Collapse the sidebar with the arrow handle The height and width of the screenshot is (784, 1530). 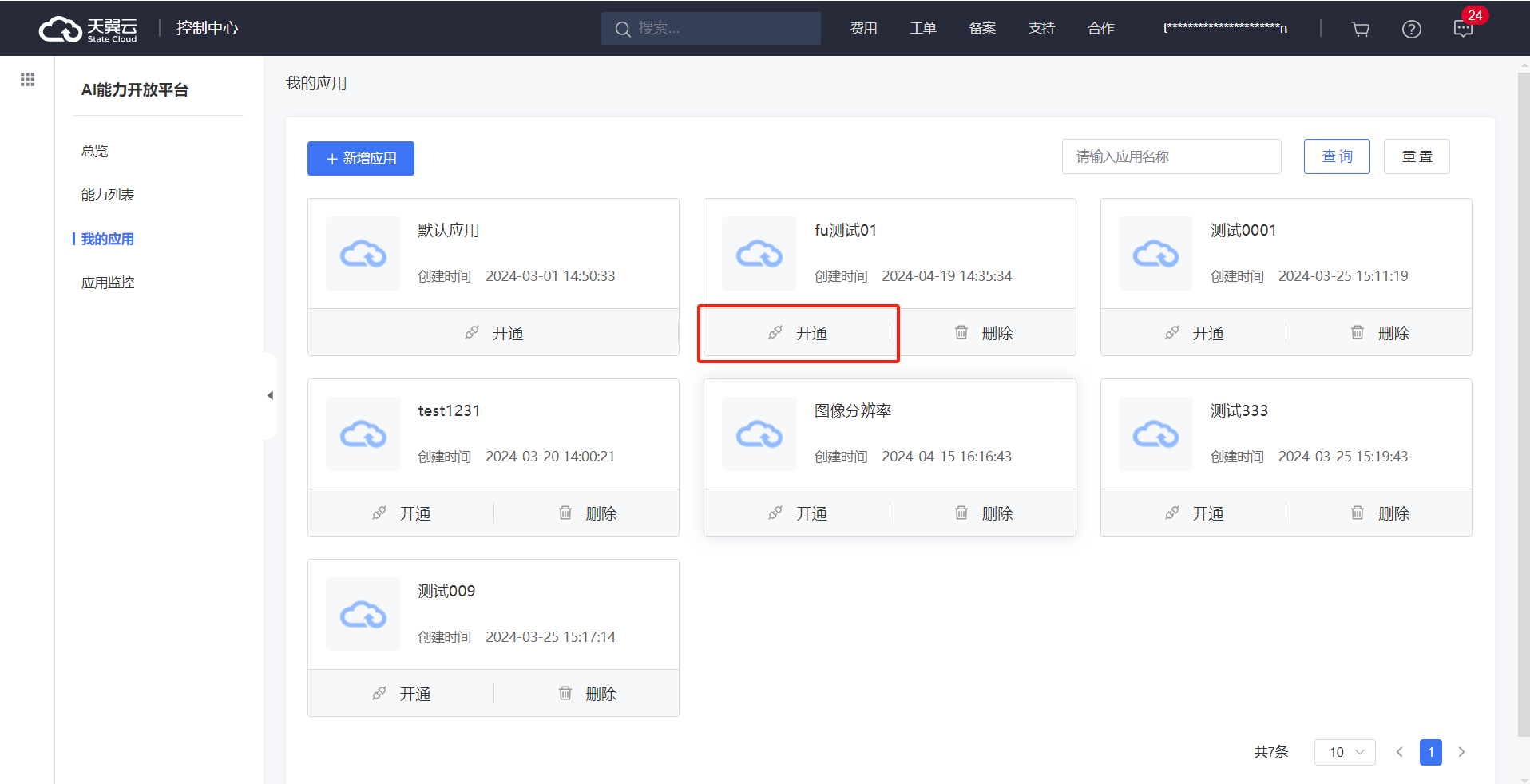coord(270,395)
